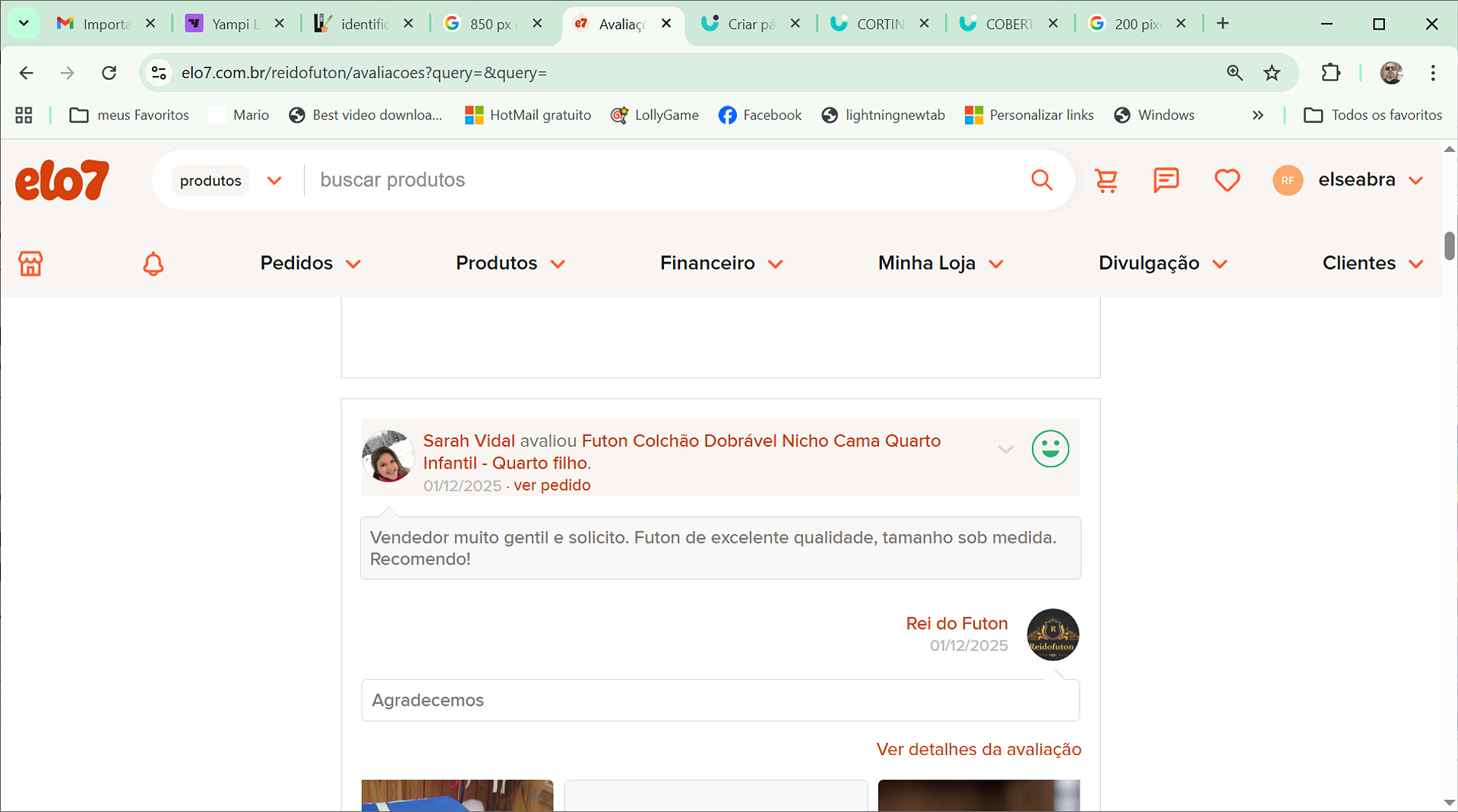This screenshot has height=812, width=1458.
Task: Click the page vertical scrollbar thumb
Action: [1449, 246]
